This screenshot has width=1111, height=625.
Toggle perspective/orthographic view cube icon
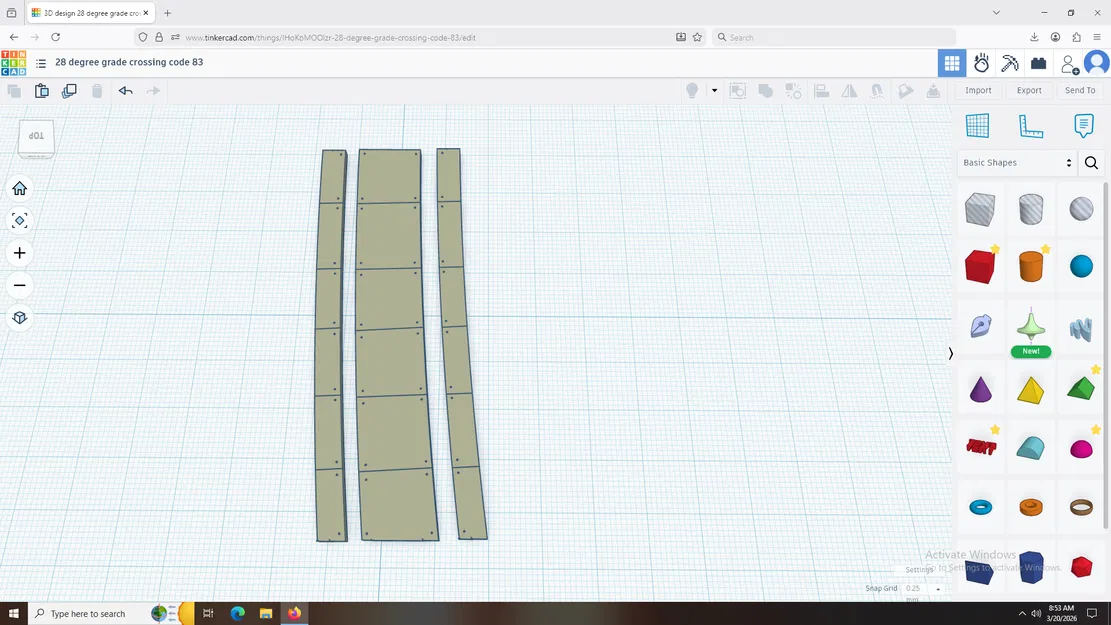click(x=19, y=318)
